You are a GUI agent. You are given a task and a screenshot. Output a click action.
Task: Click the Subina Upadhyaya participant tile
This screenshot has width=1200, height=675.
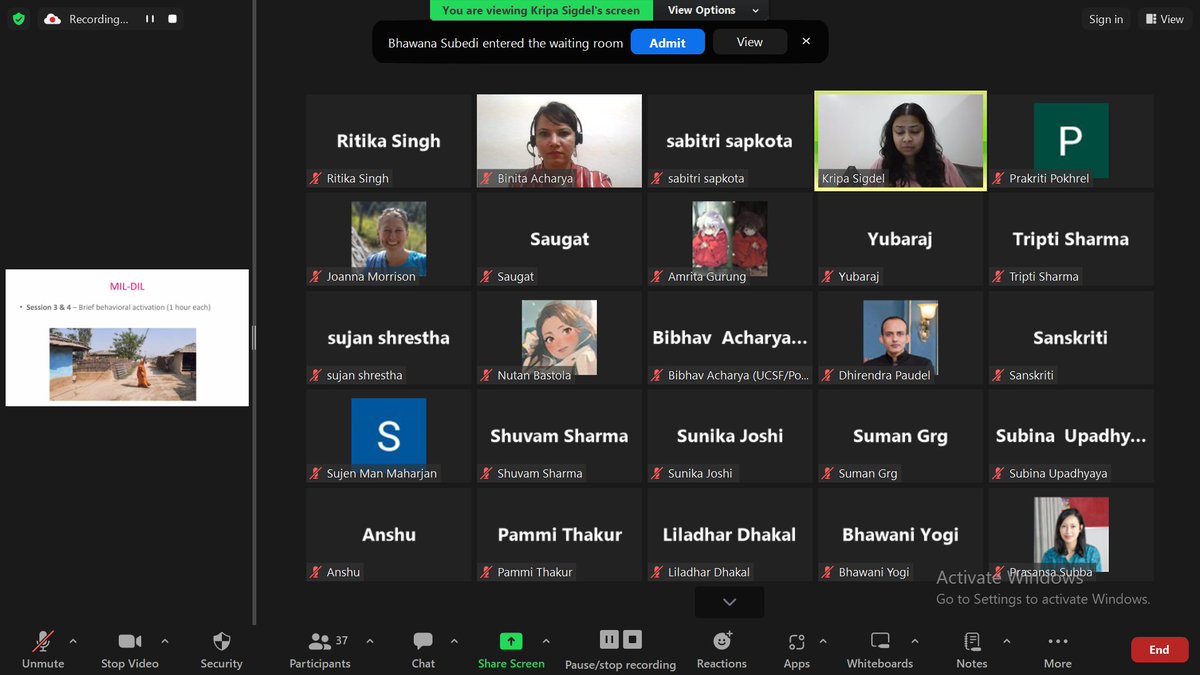click(1071, 436)
